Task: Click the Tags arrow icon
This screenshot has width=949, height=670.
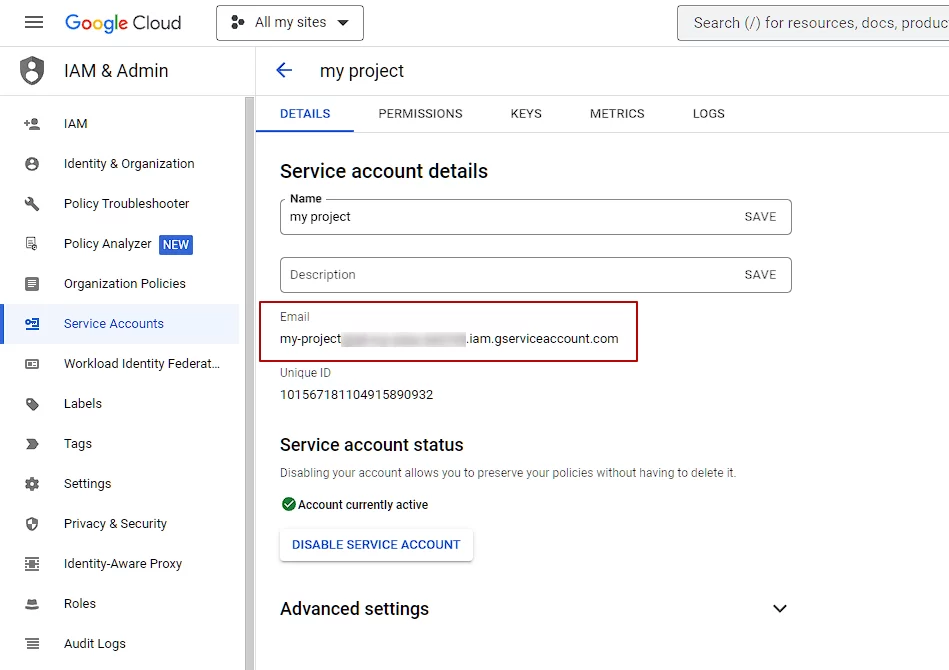Action: (x=32, y=444)
